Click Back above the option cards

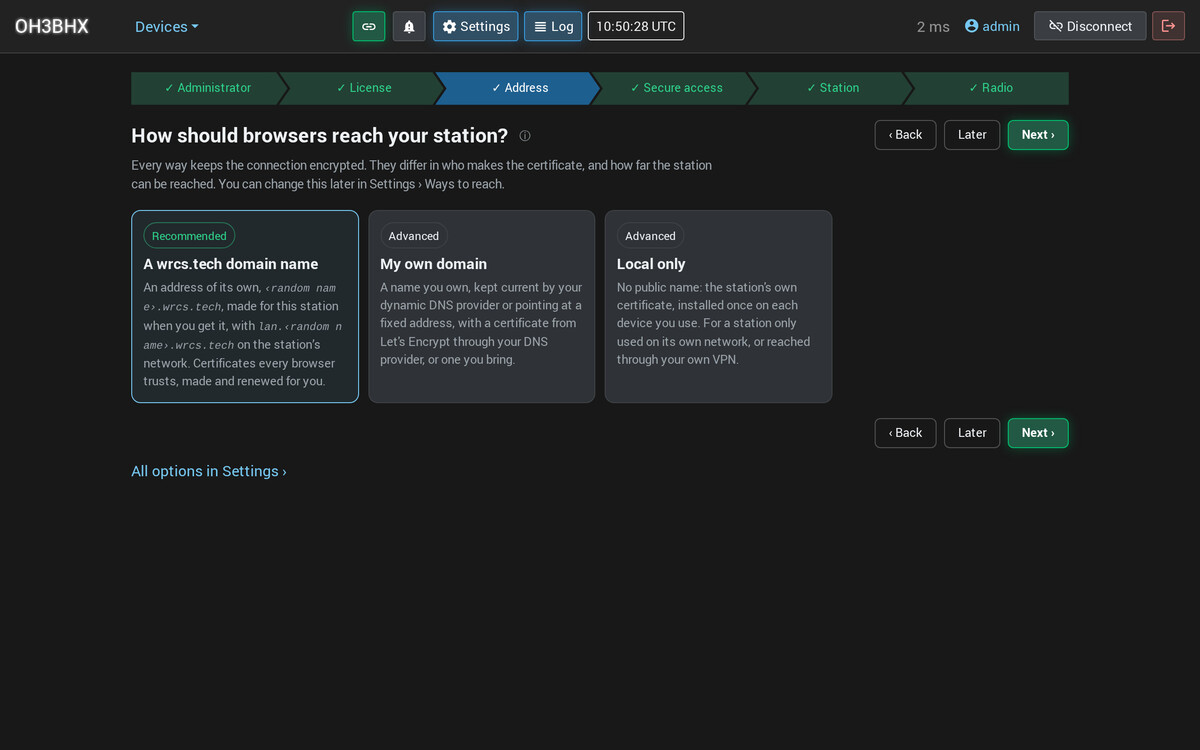pyautogui.click(x=906, y=135)
